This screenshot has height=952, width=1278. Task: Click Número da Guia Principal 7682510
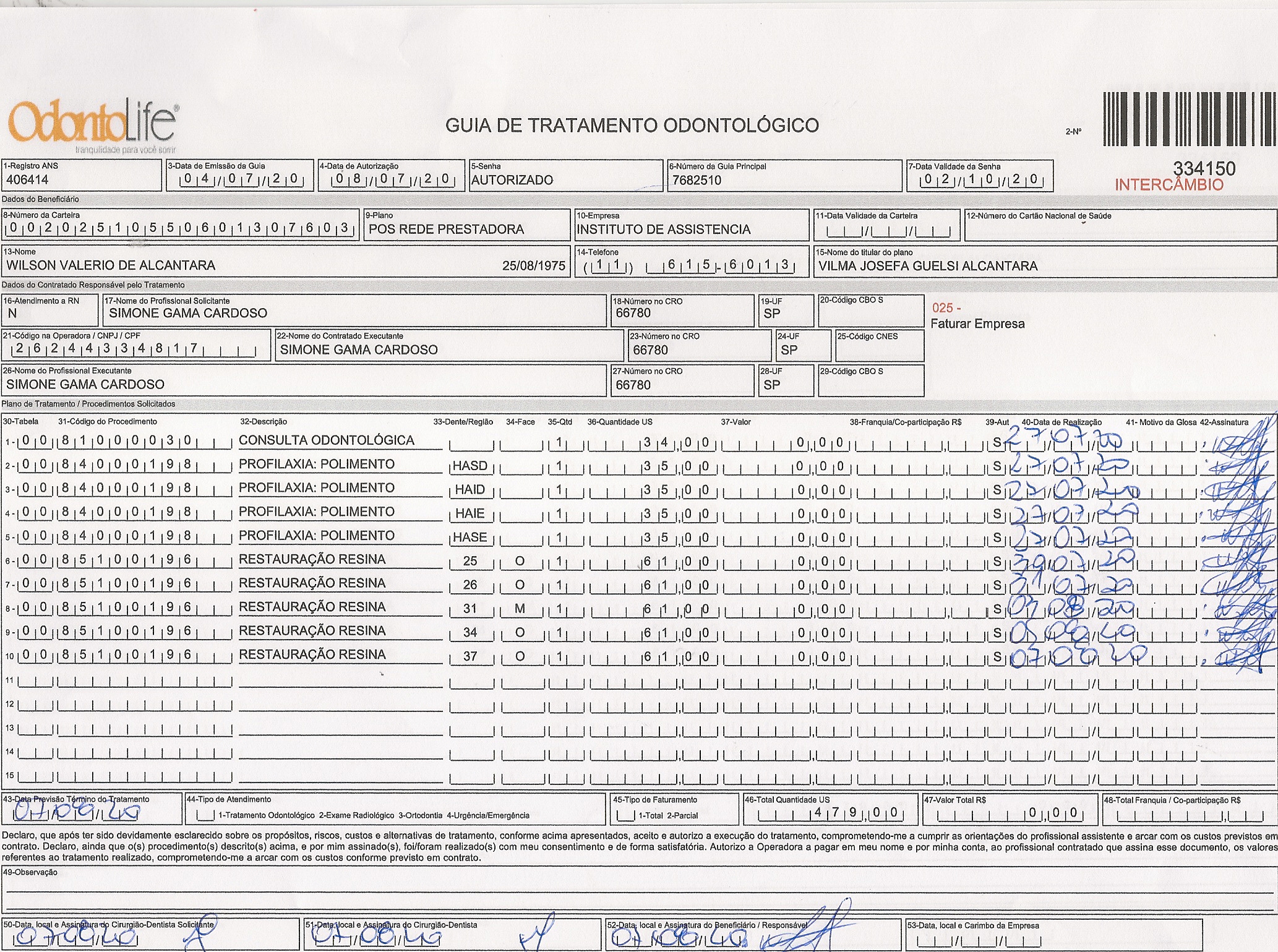tap(697, 180)
